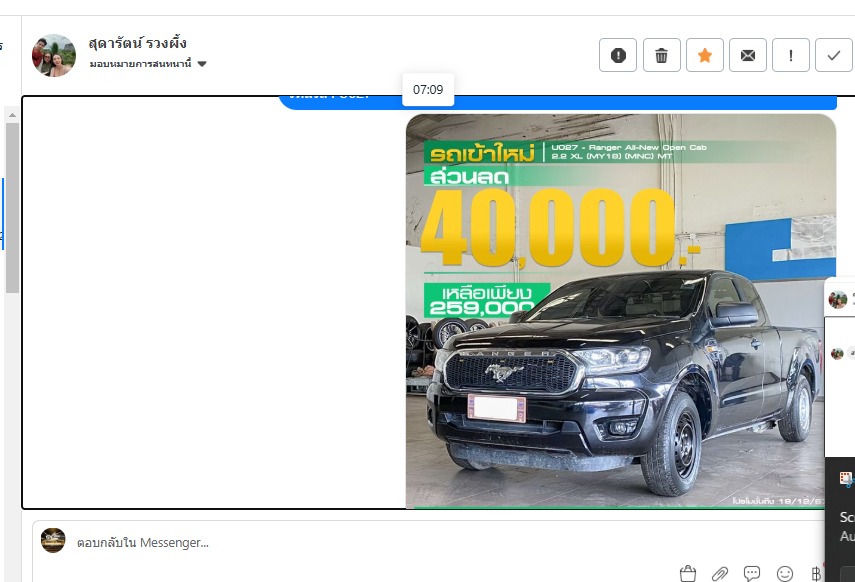Mark conversation as done with the checkmark

[834, 55]
